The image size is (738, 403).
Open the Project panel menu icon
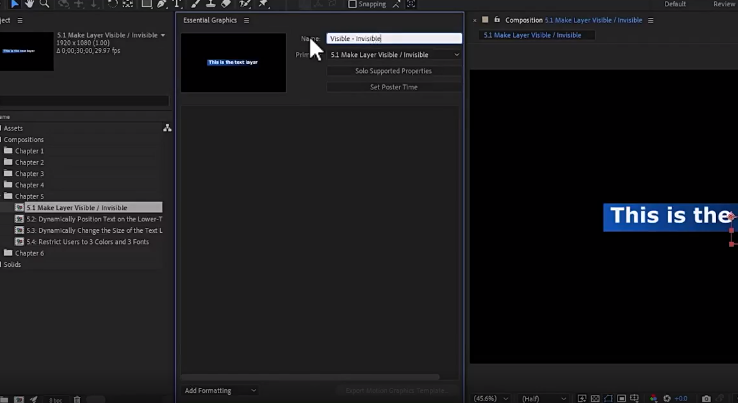coord(20,20)
